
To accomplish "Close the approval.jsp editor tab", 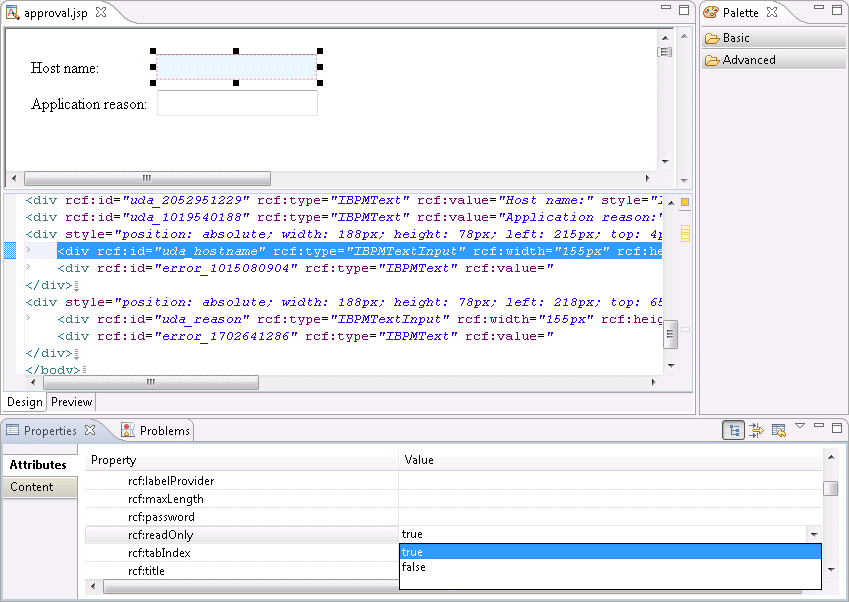I will tap(101, 13).
